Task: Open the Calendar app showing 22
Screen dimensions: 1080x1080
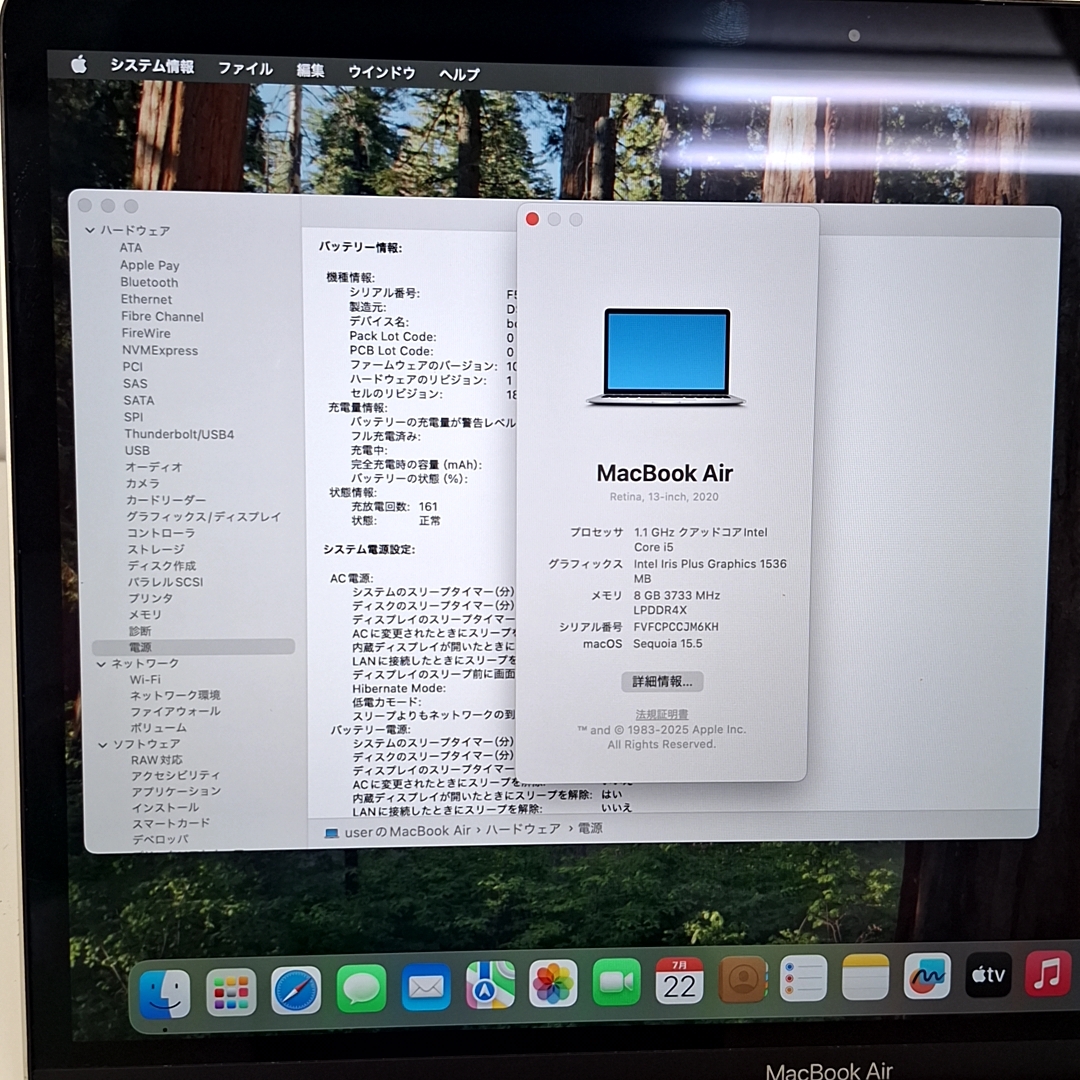Action: [679, 980]
